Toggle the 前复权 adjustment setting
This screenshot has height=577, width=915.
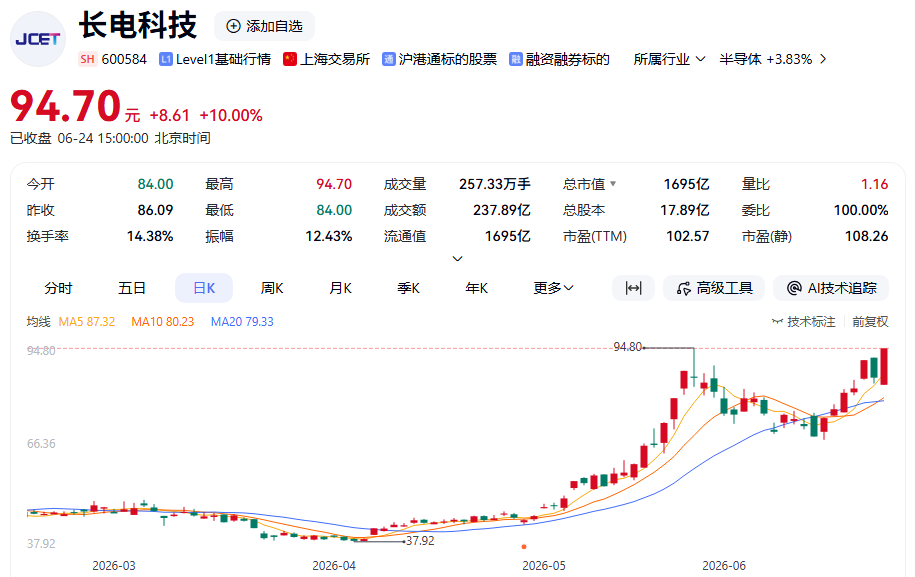(870, 321)
